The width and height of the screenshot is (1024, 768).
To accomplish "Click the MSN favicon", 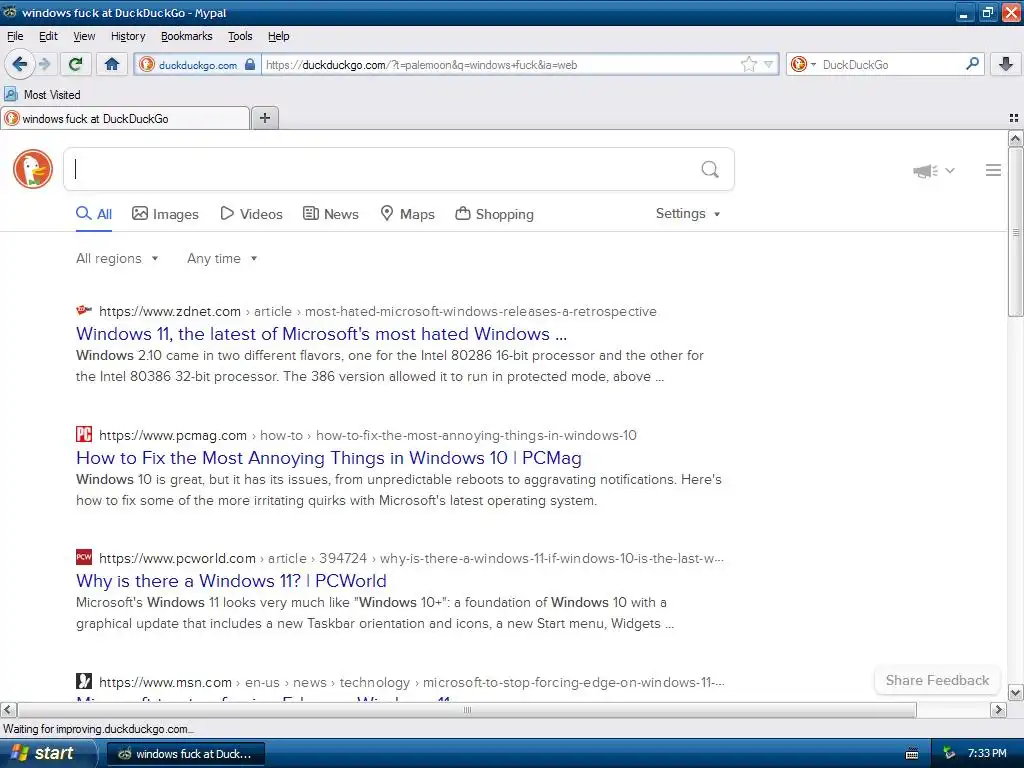I will [84, 680].
